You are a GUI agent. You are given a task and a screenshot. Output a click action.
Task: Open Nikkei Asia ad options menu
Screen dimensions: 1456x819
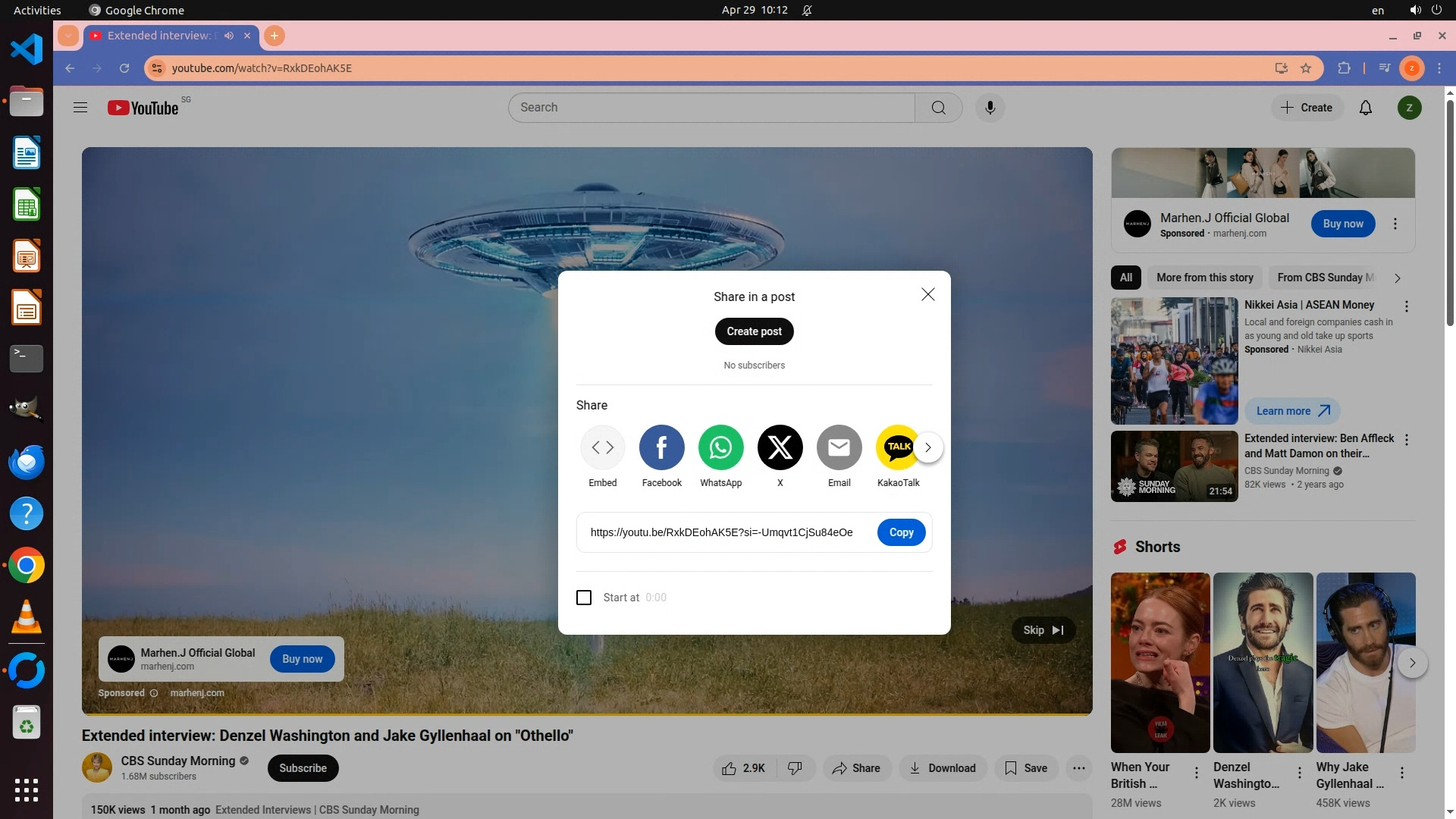pos(1406,306)
